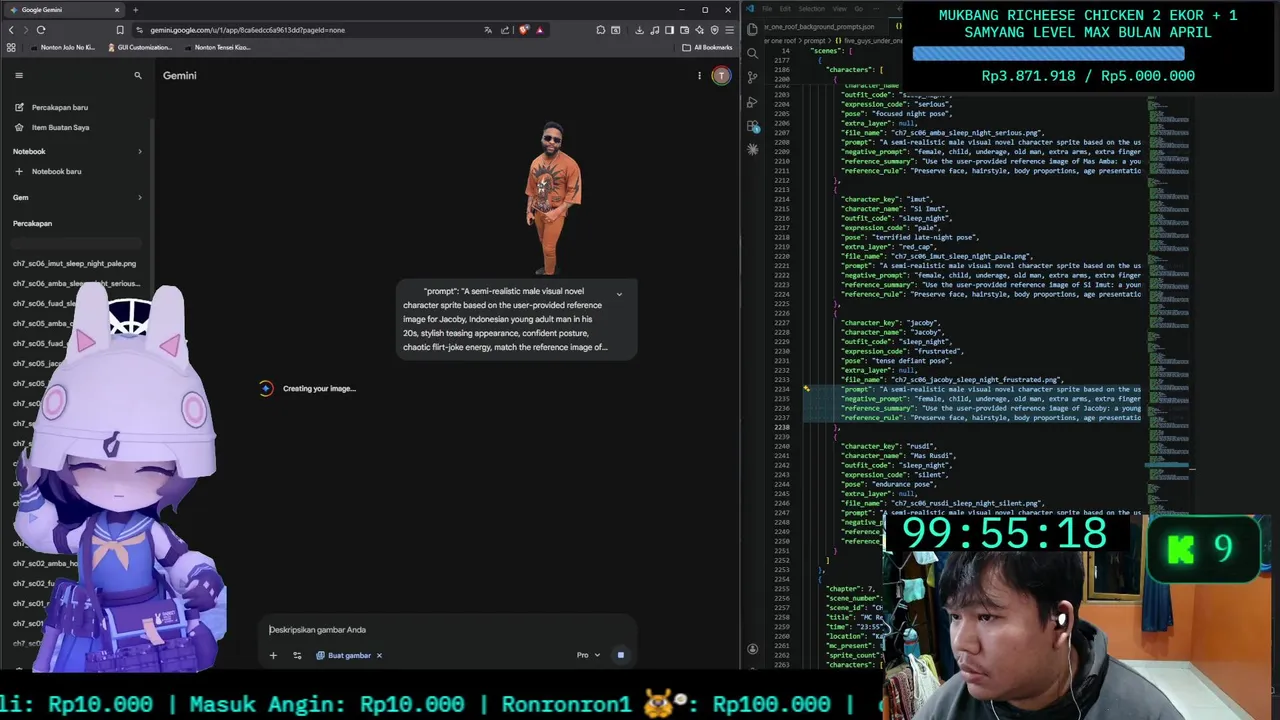Open browser apps grid icon
Screen dimensions: 1280x720
[11, 47]
